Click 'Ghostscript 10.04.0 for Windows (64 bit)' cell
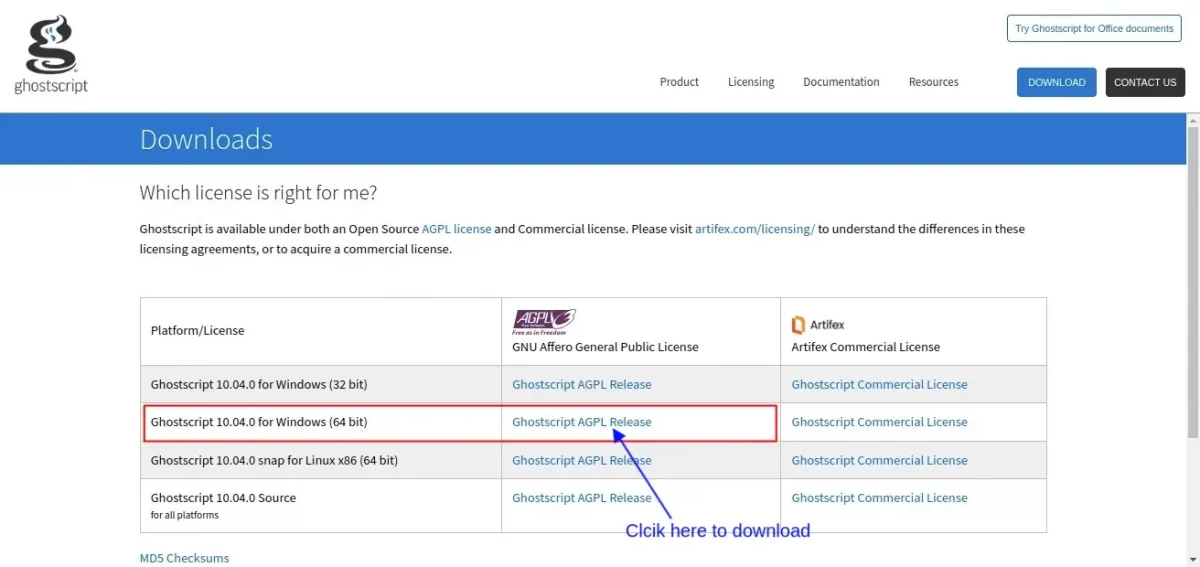1200x567 pixels. 321,422
